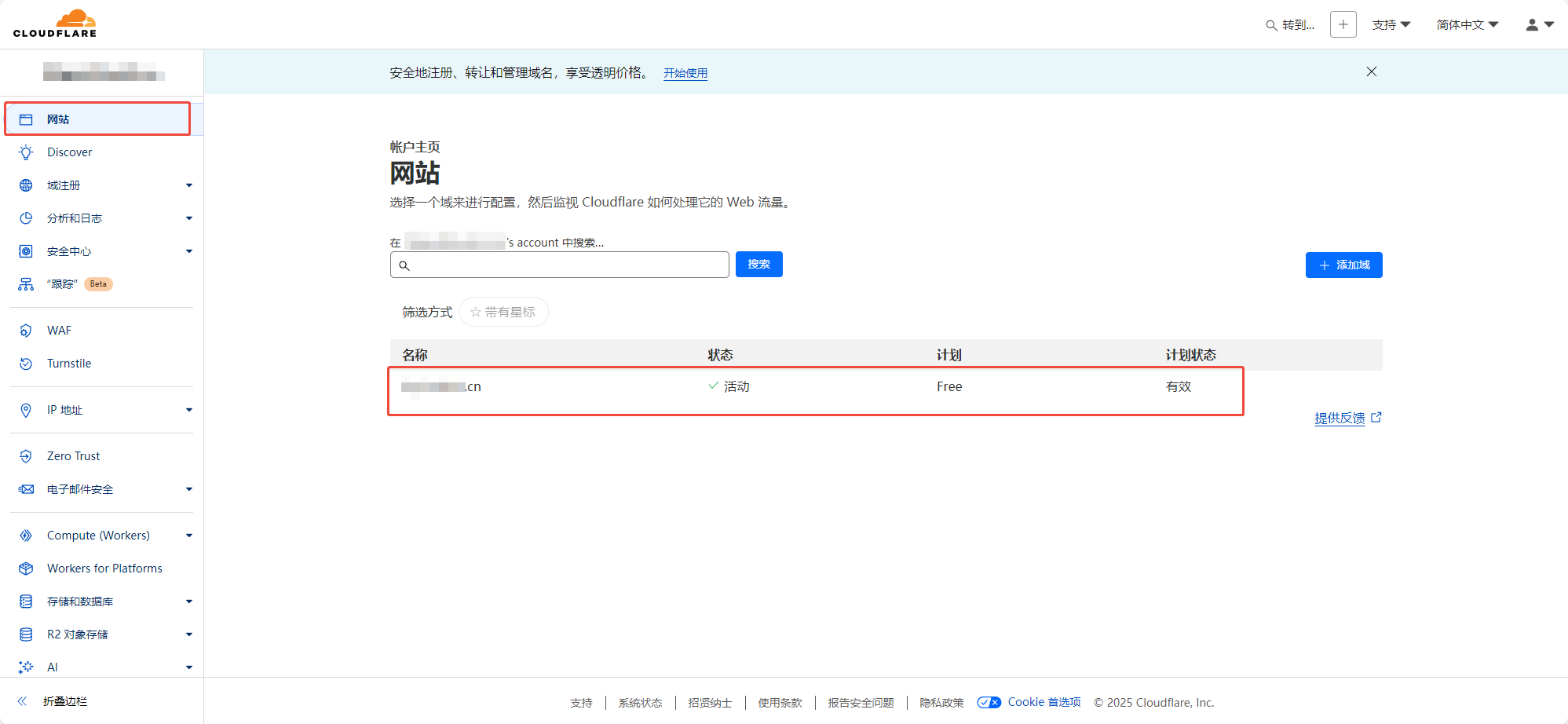Open the user account profile icon menu
This screenshot has height=724, width=1568.
click(x=1539, y=24)
